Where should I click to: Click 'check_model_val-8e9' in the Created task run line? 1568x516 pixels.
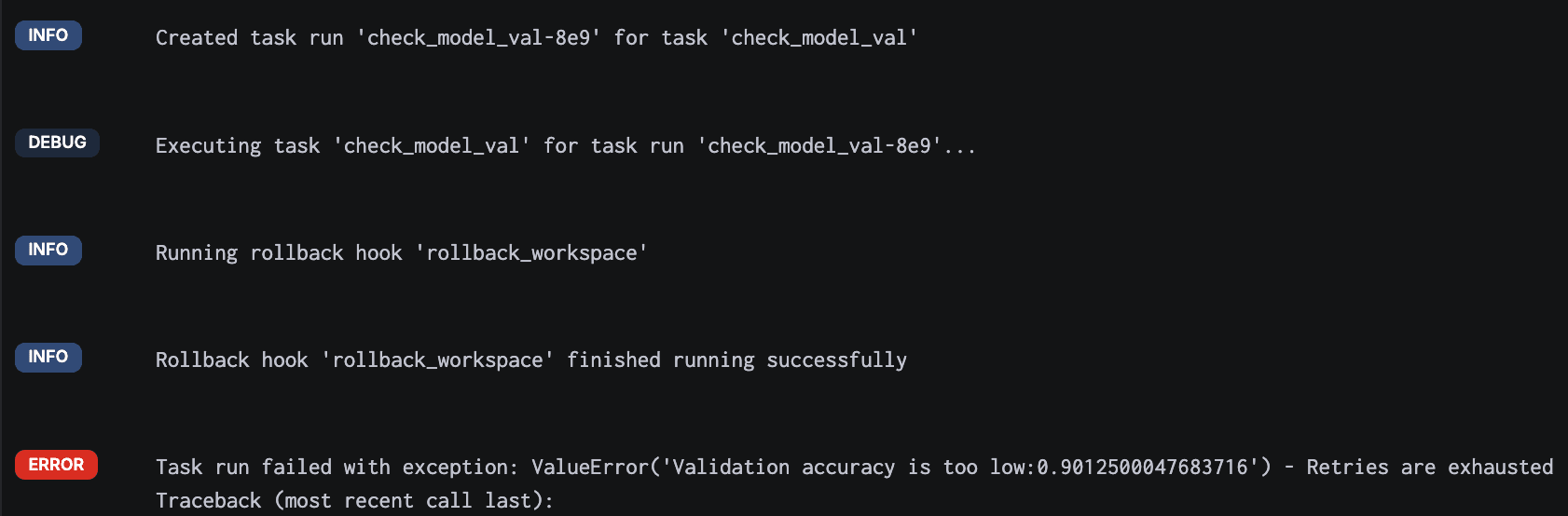tap(478, 38)
